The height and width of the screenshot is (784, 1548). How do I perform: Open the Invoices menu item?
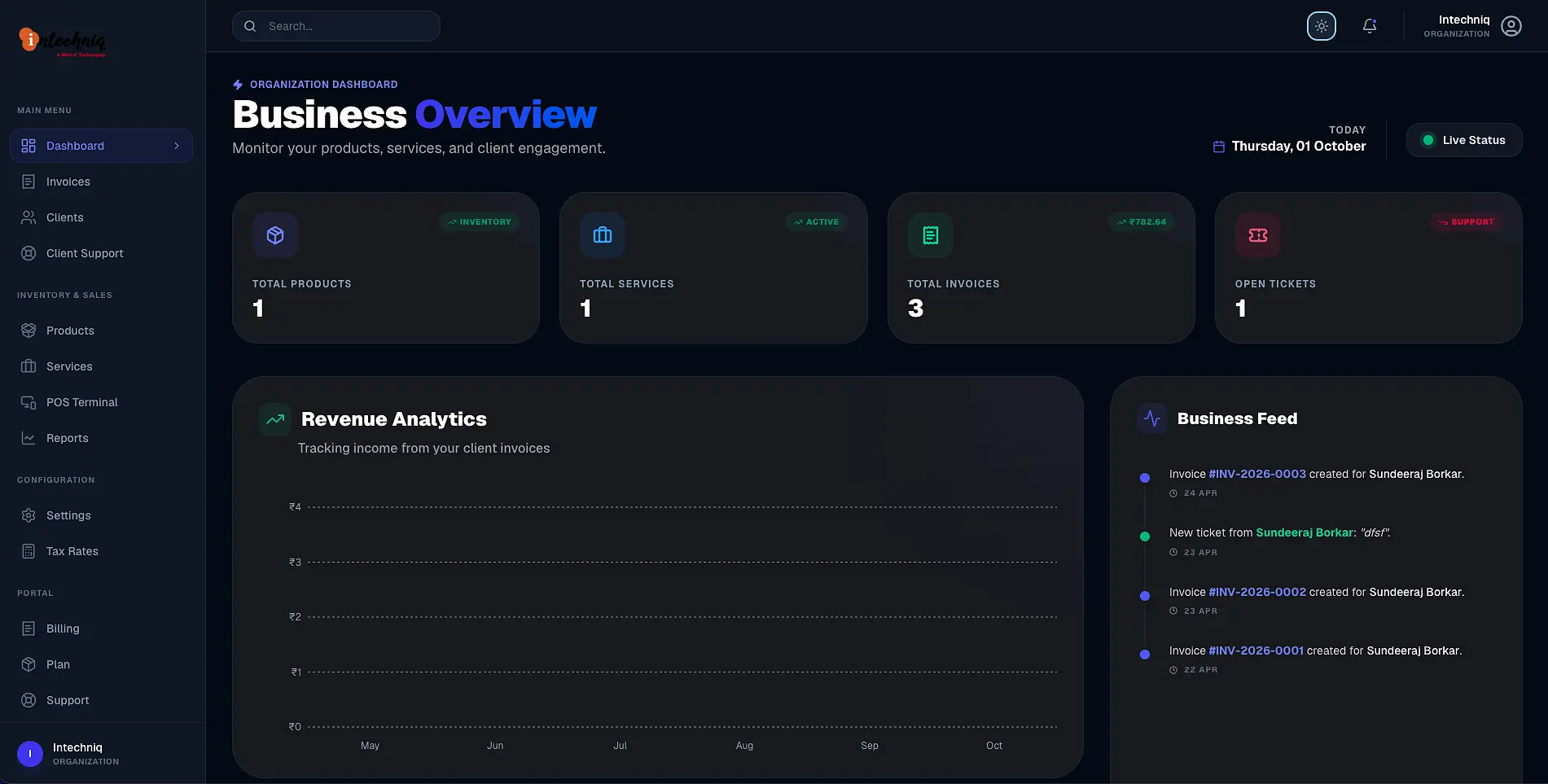click(101, 182)
